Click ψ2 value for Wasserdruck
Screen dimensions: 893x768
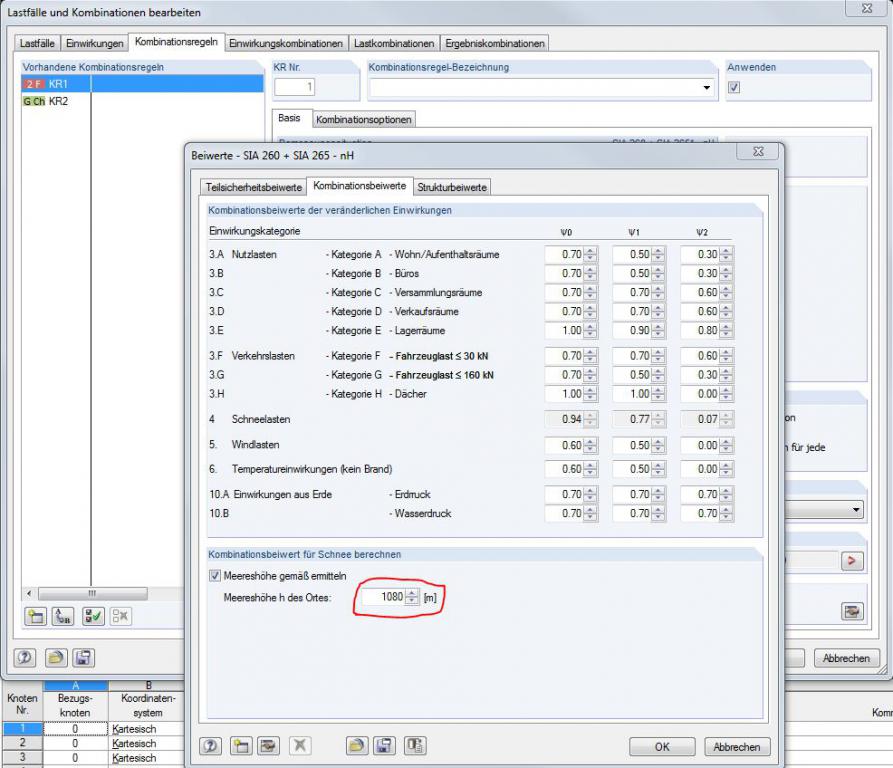[699, 513]
